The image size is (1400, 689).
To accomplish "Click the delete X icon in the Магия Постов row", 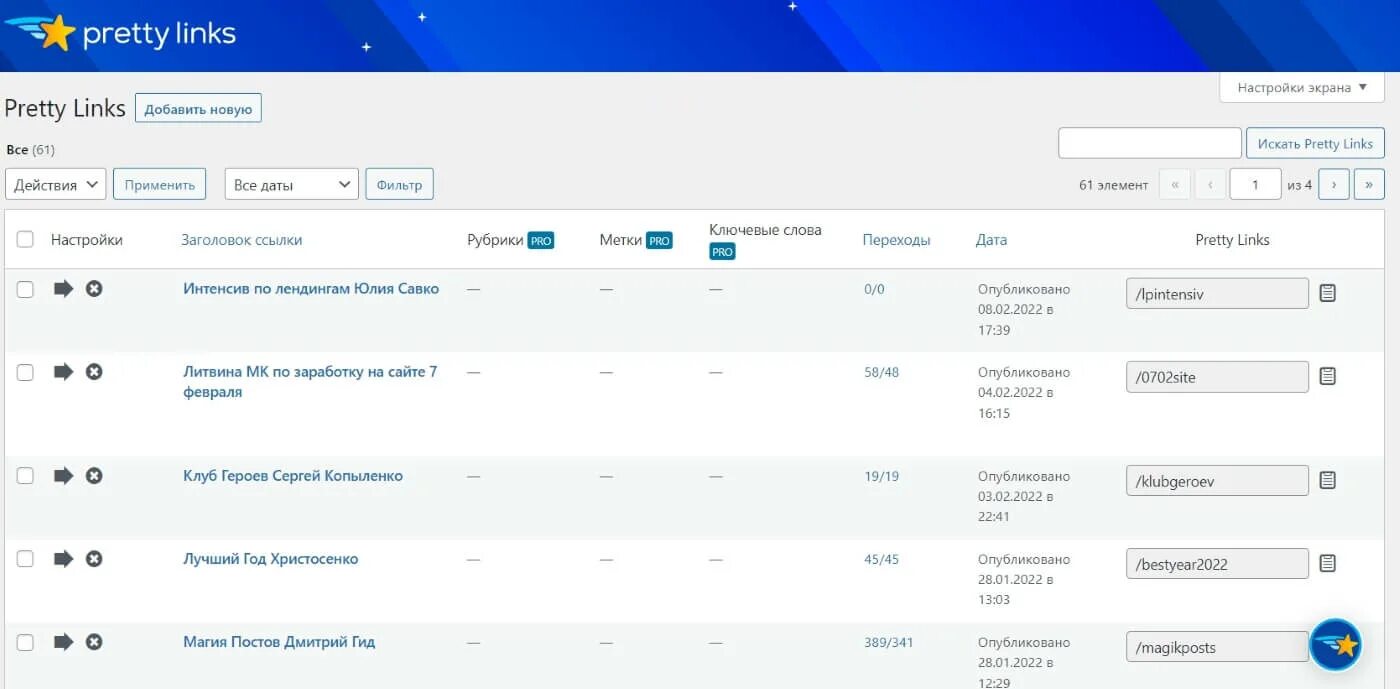I will coord(94,642).
